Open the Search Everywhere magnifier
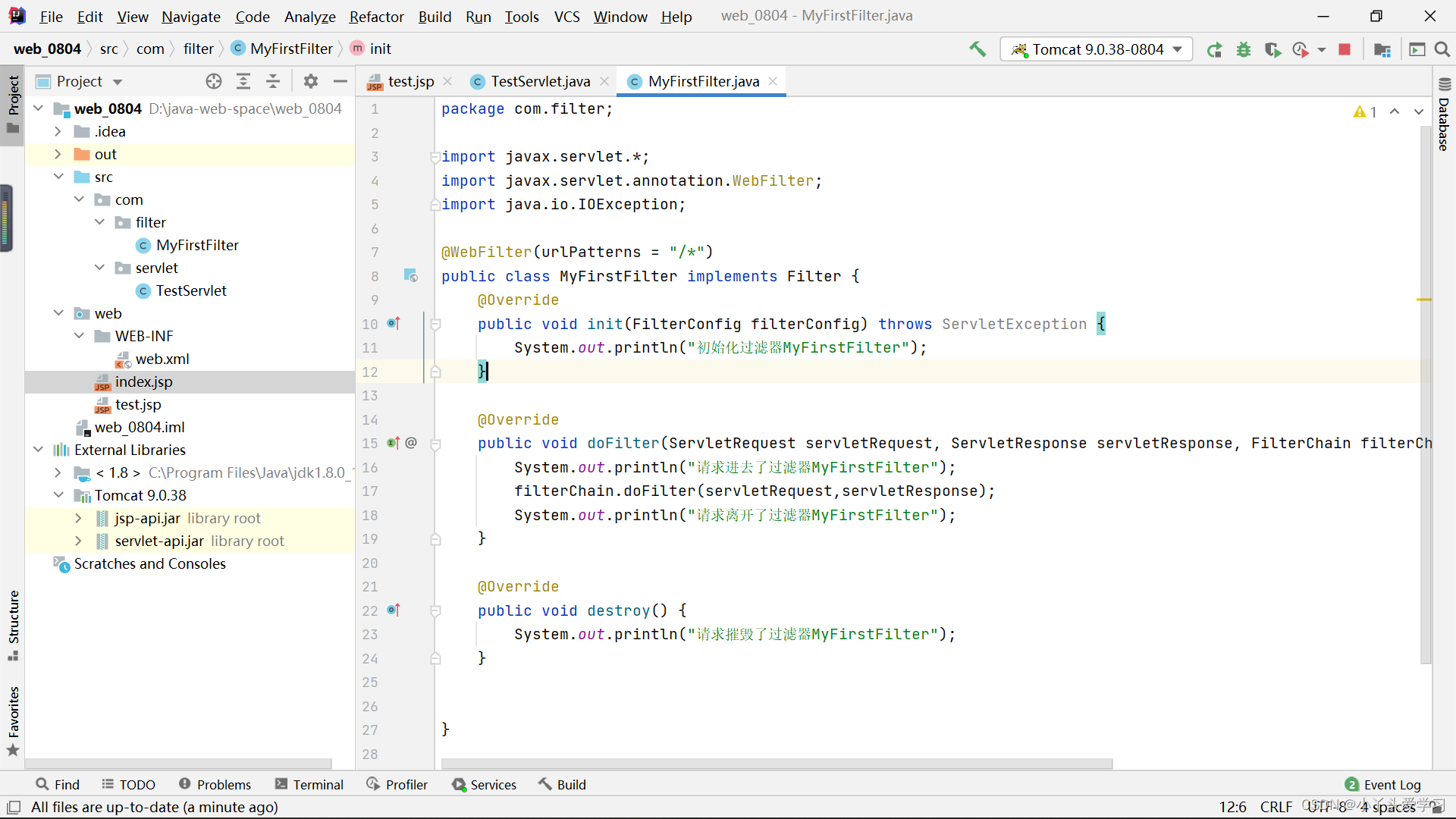The width and height of the screenshot is (1456, 819). [x=1442, y=49]
